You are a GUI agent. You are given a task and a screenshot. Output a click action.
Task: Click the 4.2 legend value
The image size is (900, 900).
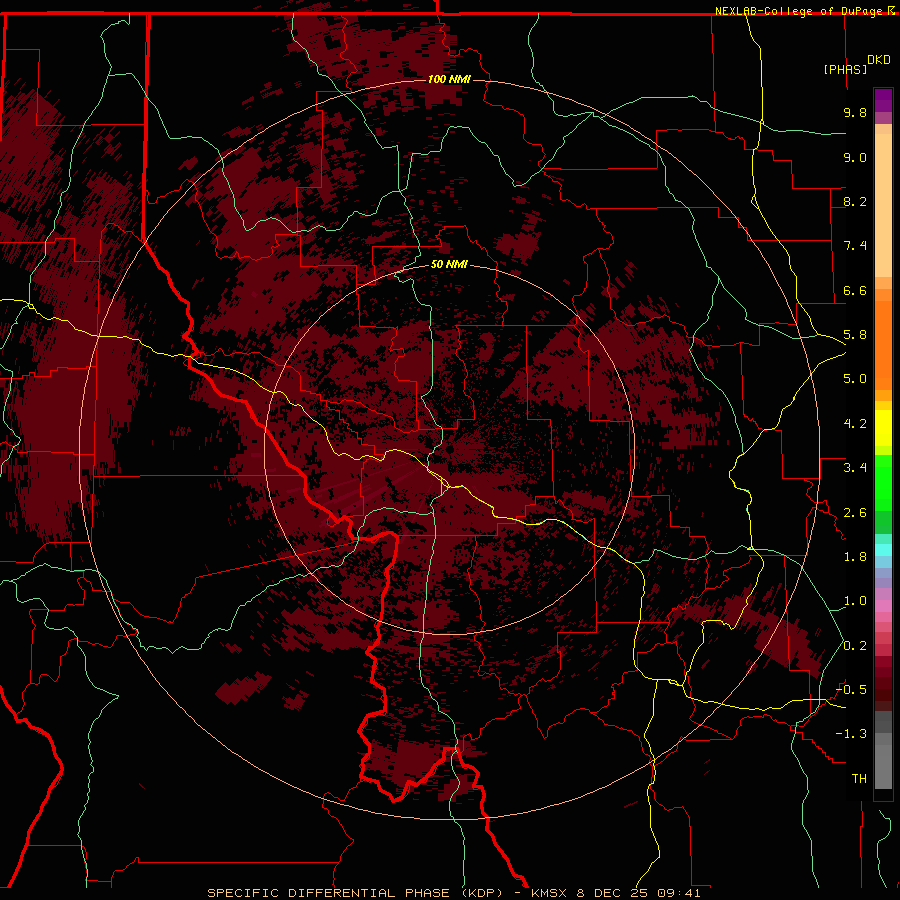[855, 424]
